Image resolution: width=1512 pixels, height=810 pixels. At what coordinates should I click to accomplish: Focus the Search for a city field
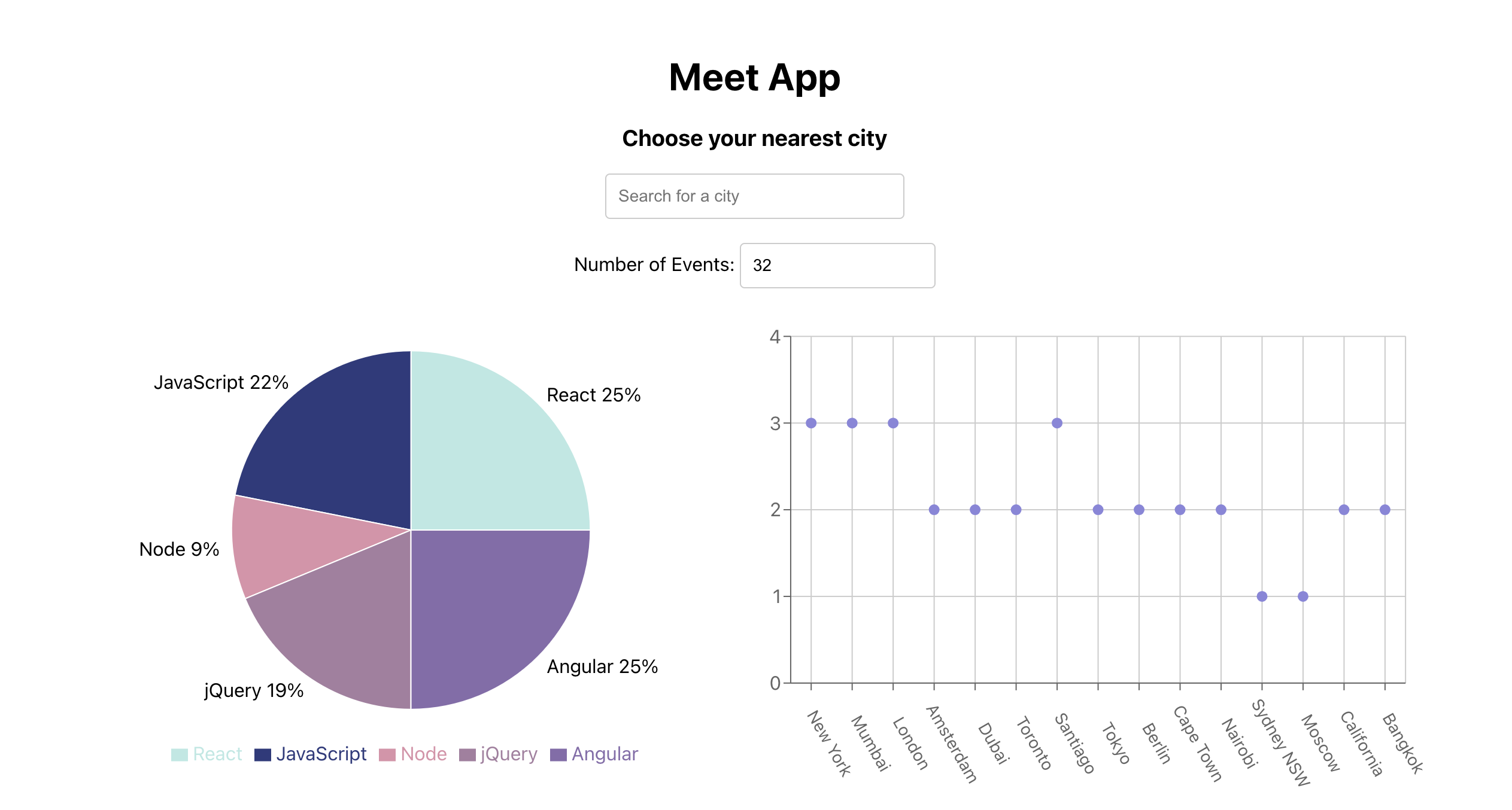[754, 196]
